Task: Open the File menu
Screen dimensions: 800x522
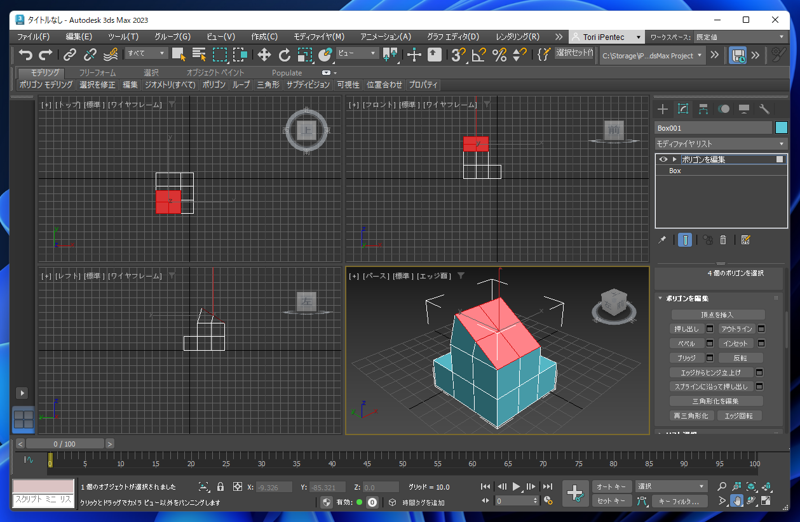Action: [x=33, y=37]
